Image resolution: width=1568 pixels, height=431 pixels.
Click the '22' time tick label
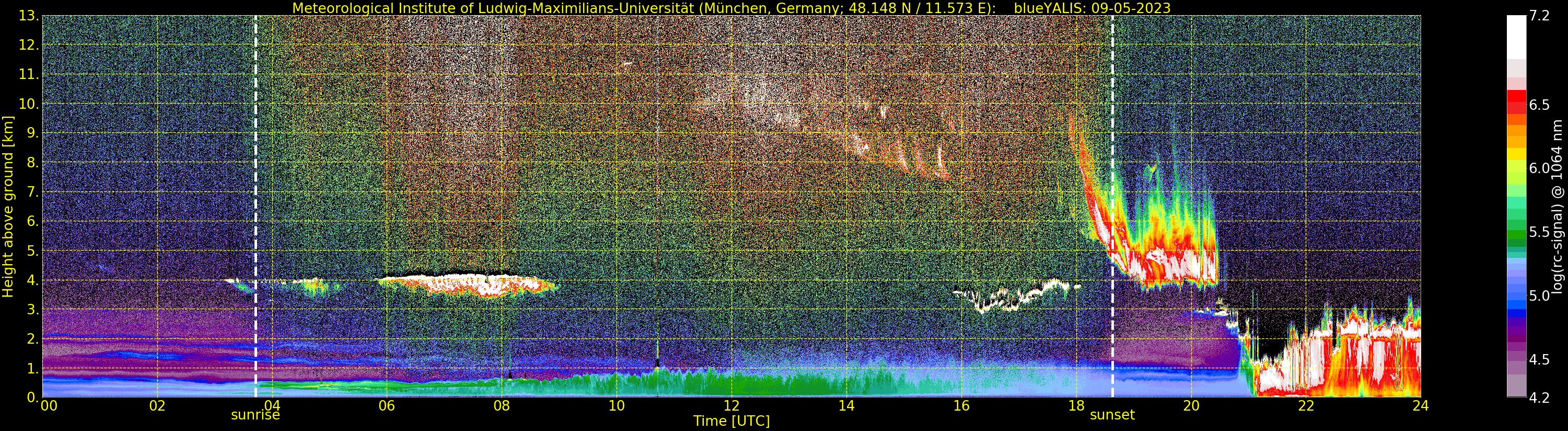click(x=1306, y=406)
